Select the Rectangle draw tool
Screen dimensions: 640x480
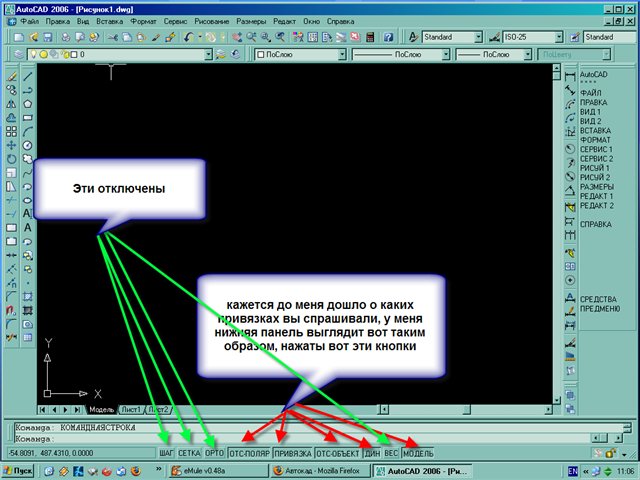click(x=27, y=117)
